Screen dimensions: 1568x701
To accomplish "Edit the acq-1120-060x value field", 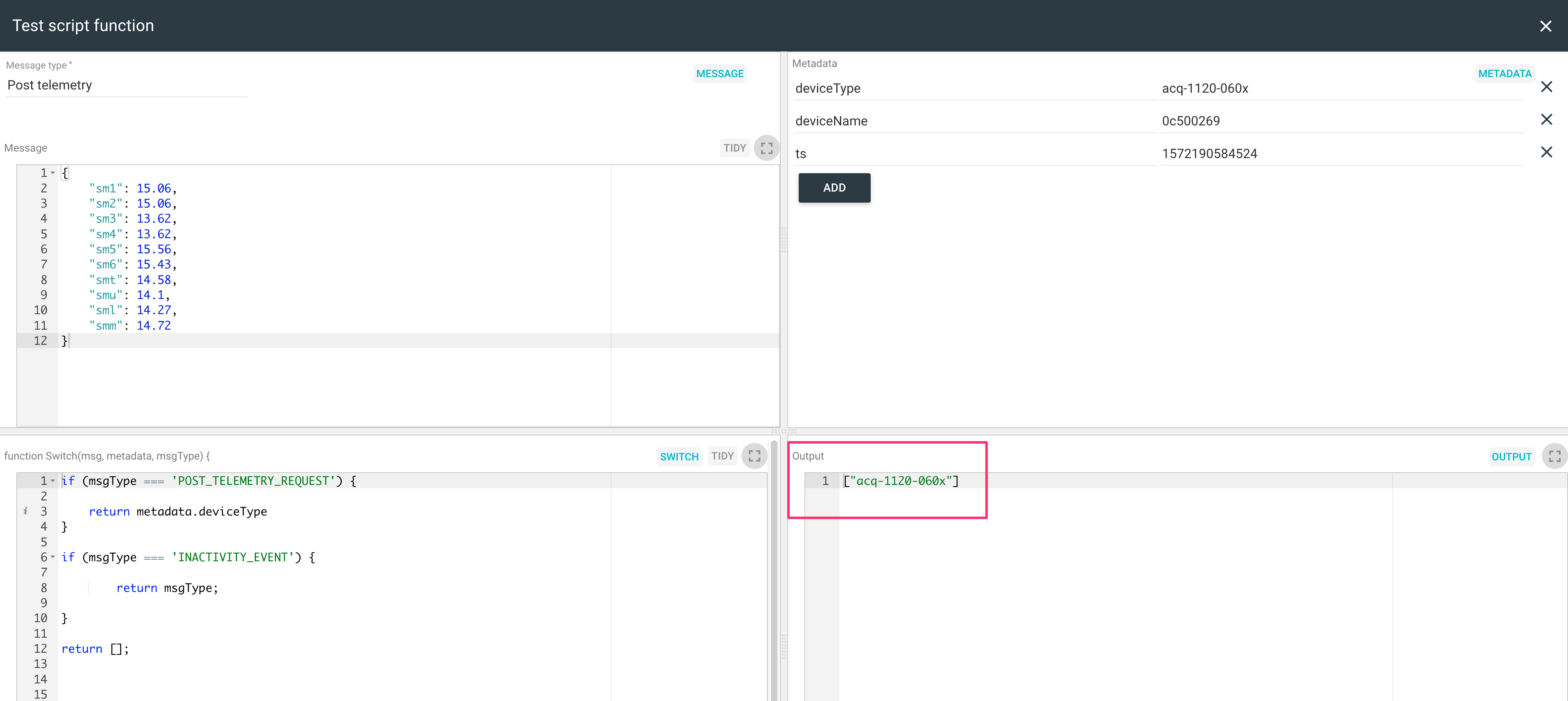I will 1342,89.
